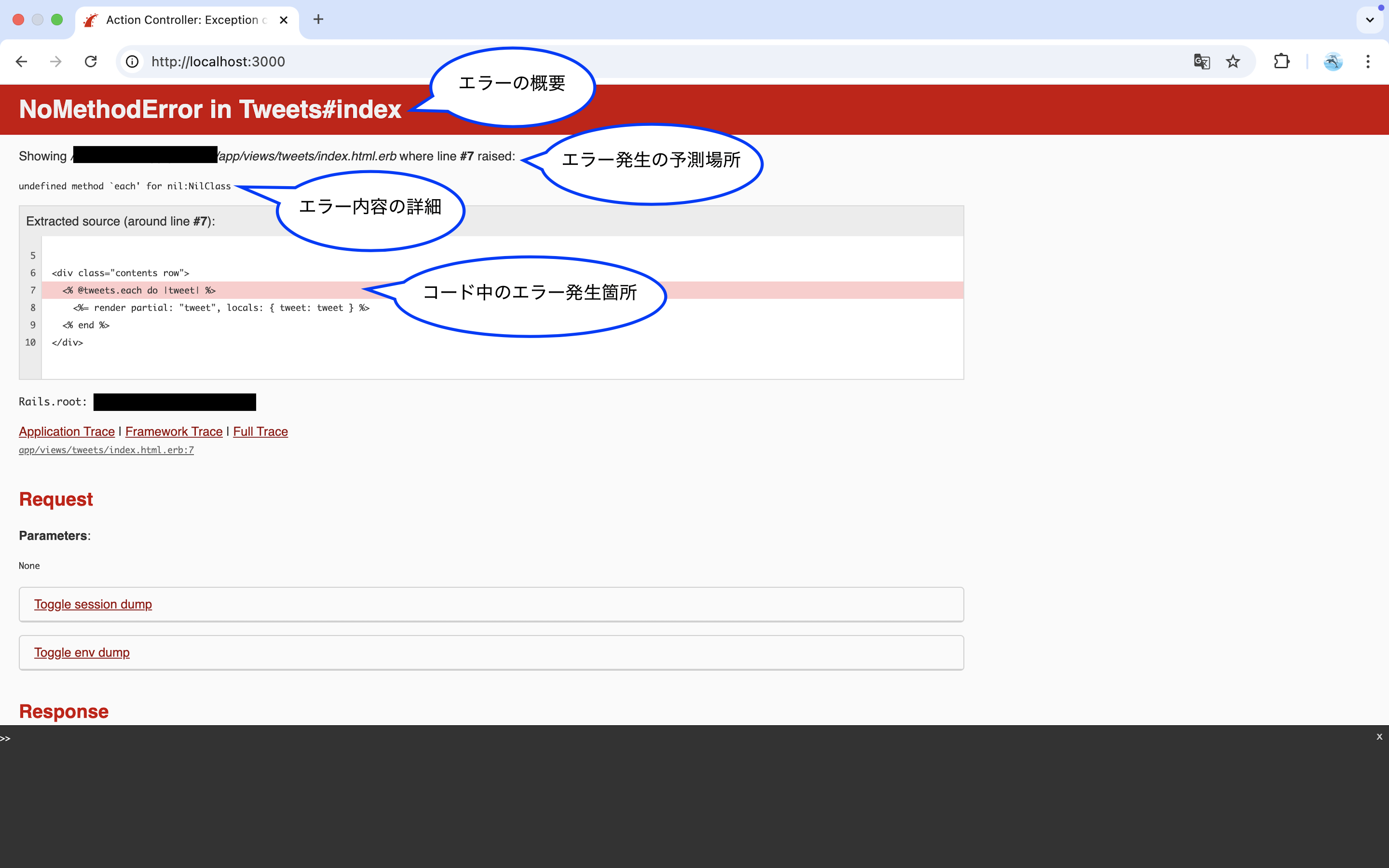This screenshot has height=868, width=1389.
Task: Click the browser profile avatar icon
Action: tap(1333, 61)
